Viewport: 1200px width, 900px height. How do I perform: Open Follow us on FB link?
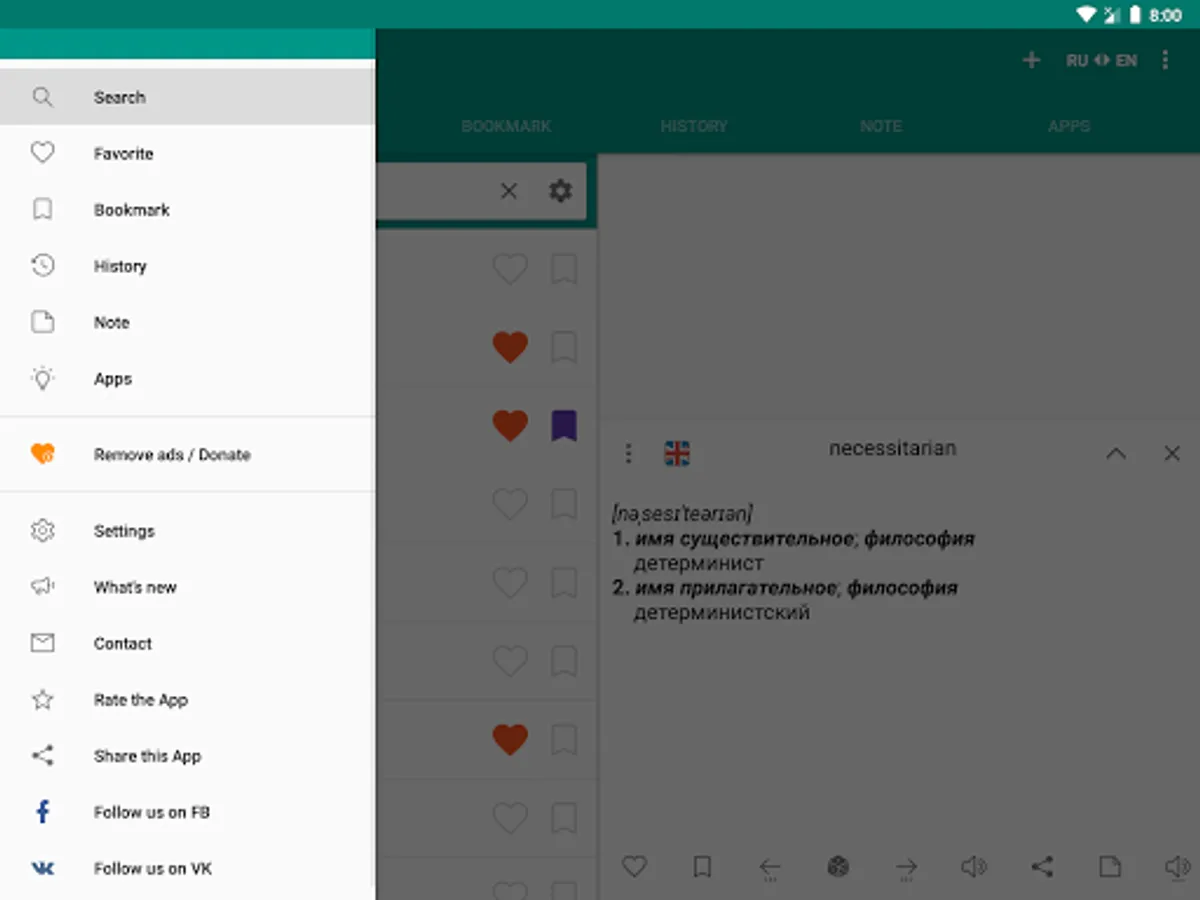[187, 812]
